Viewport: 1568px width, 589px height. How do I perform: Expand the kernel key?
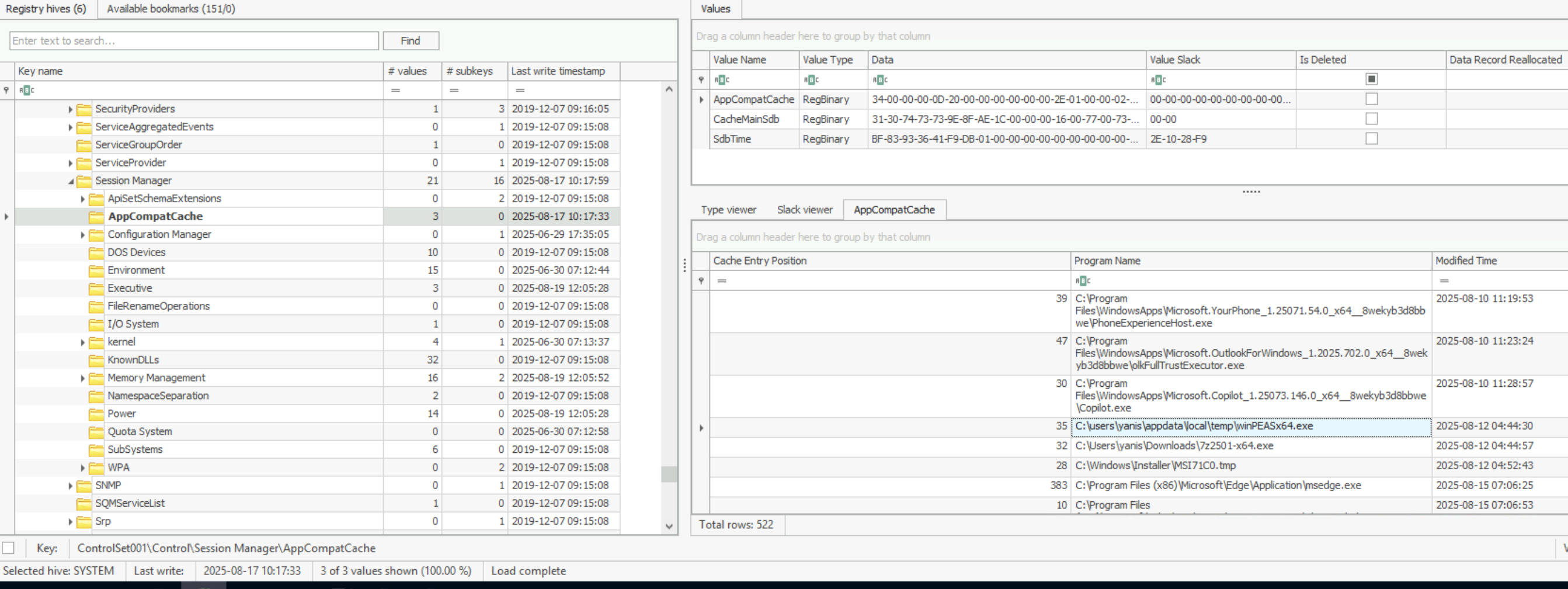pos(83,342)
